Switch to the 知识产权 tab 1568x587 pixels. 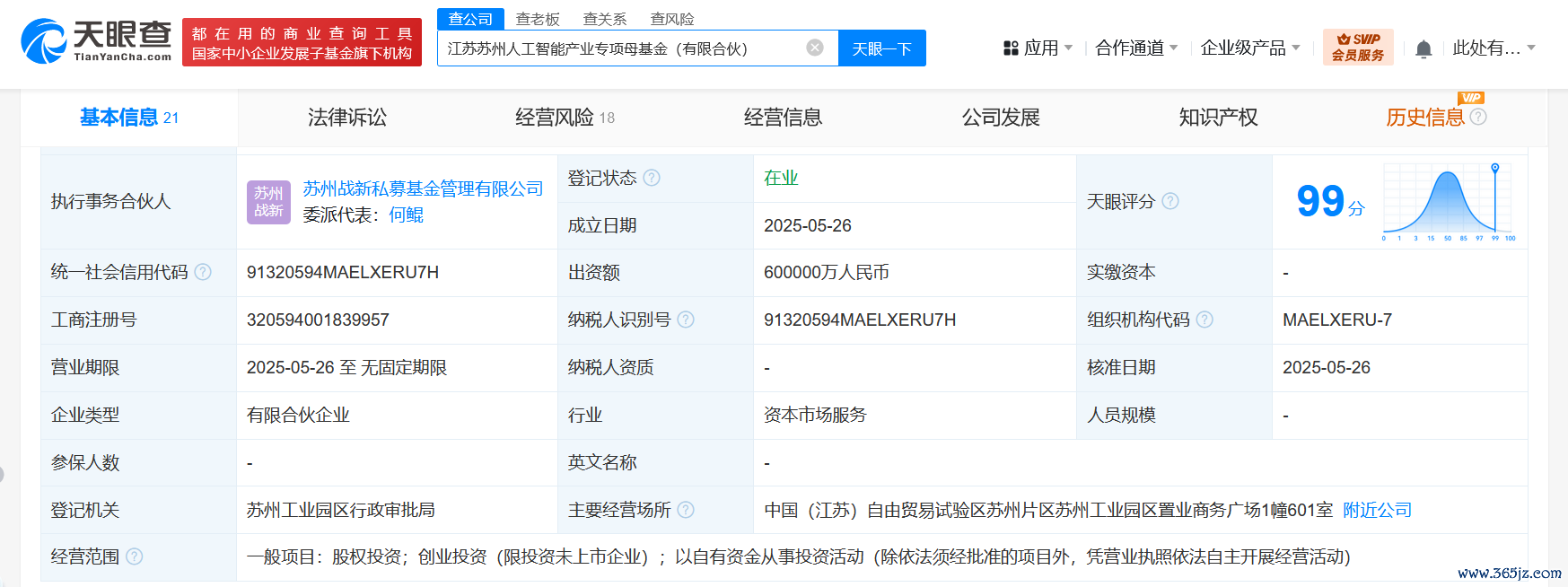(1218, 118)
